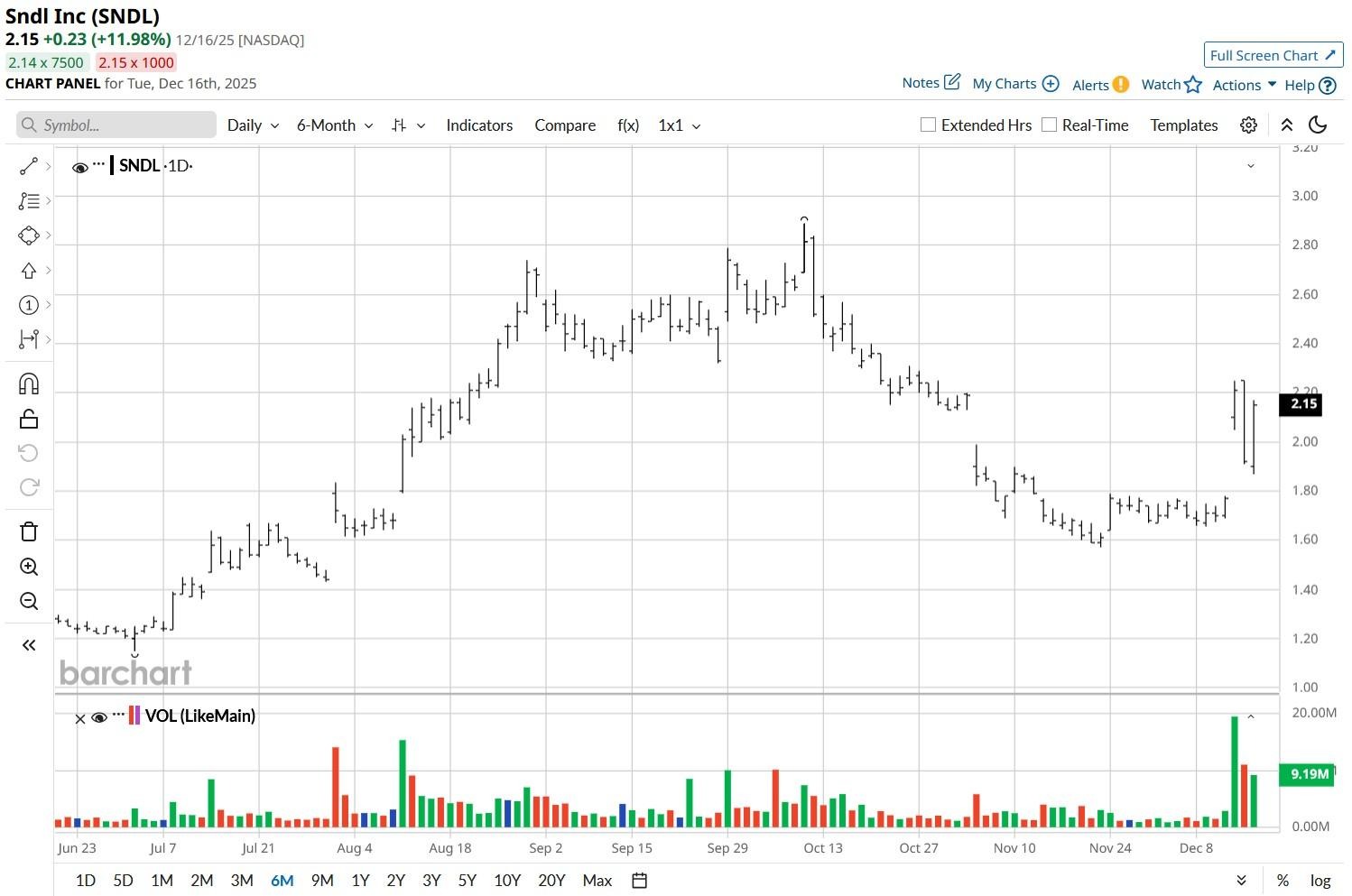Toggle log scale button
Viewport: 1352px width, 896px height.
pyautogui.click(x=1320, y=881)
